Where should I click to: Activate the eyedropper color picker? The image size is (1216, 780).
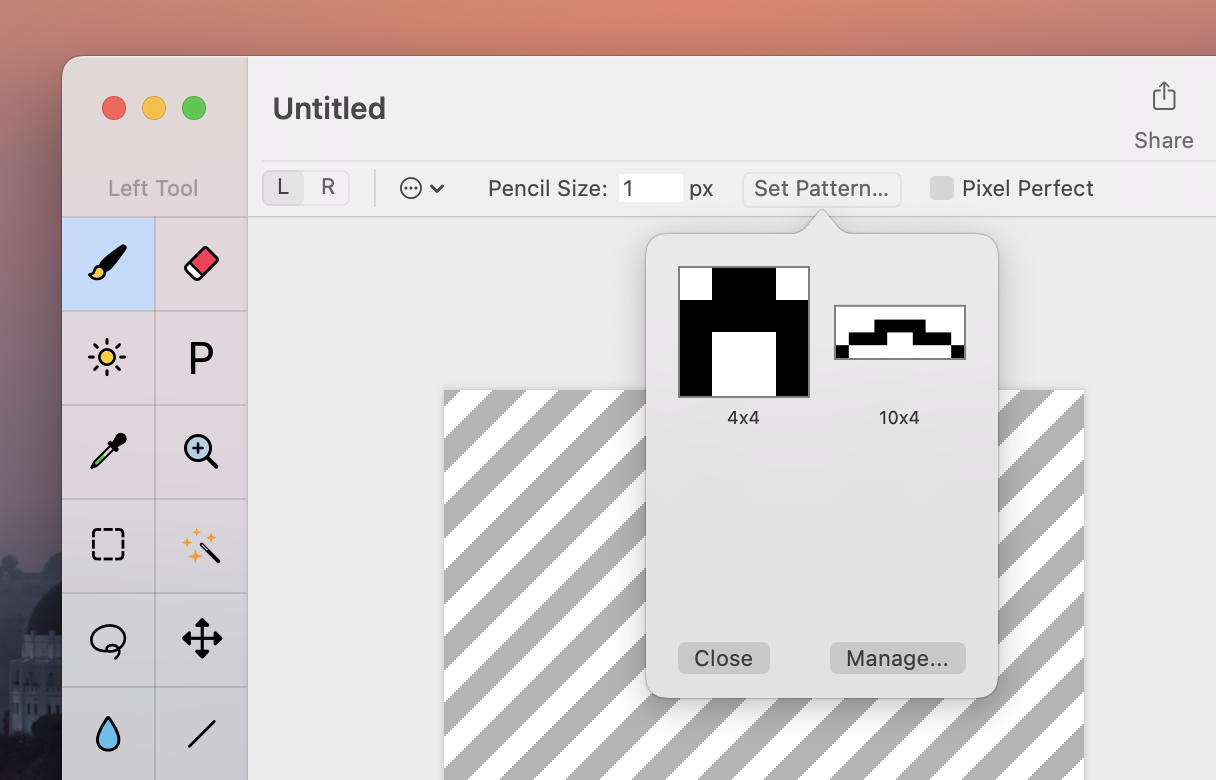point(108,451)
